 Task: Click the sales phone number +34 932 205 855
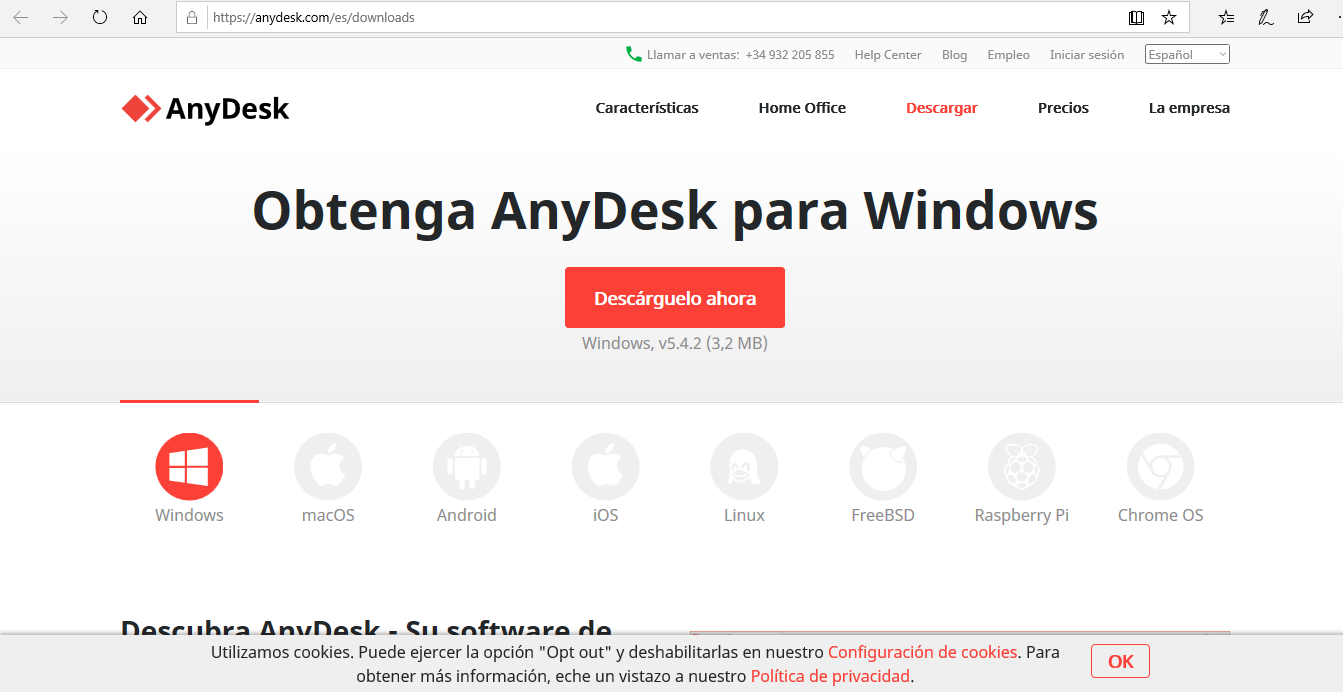tap(790, 55)
